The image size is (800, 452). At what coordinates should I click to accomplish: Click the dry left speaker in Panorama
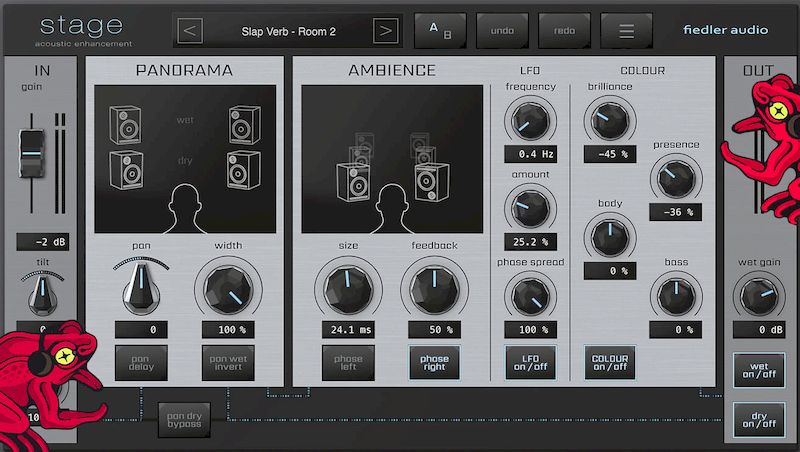[x=126, y=170]
